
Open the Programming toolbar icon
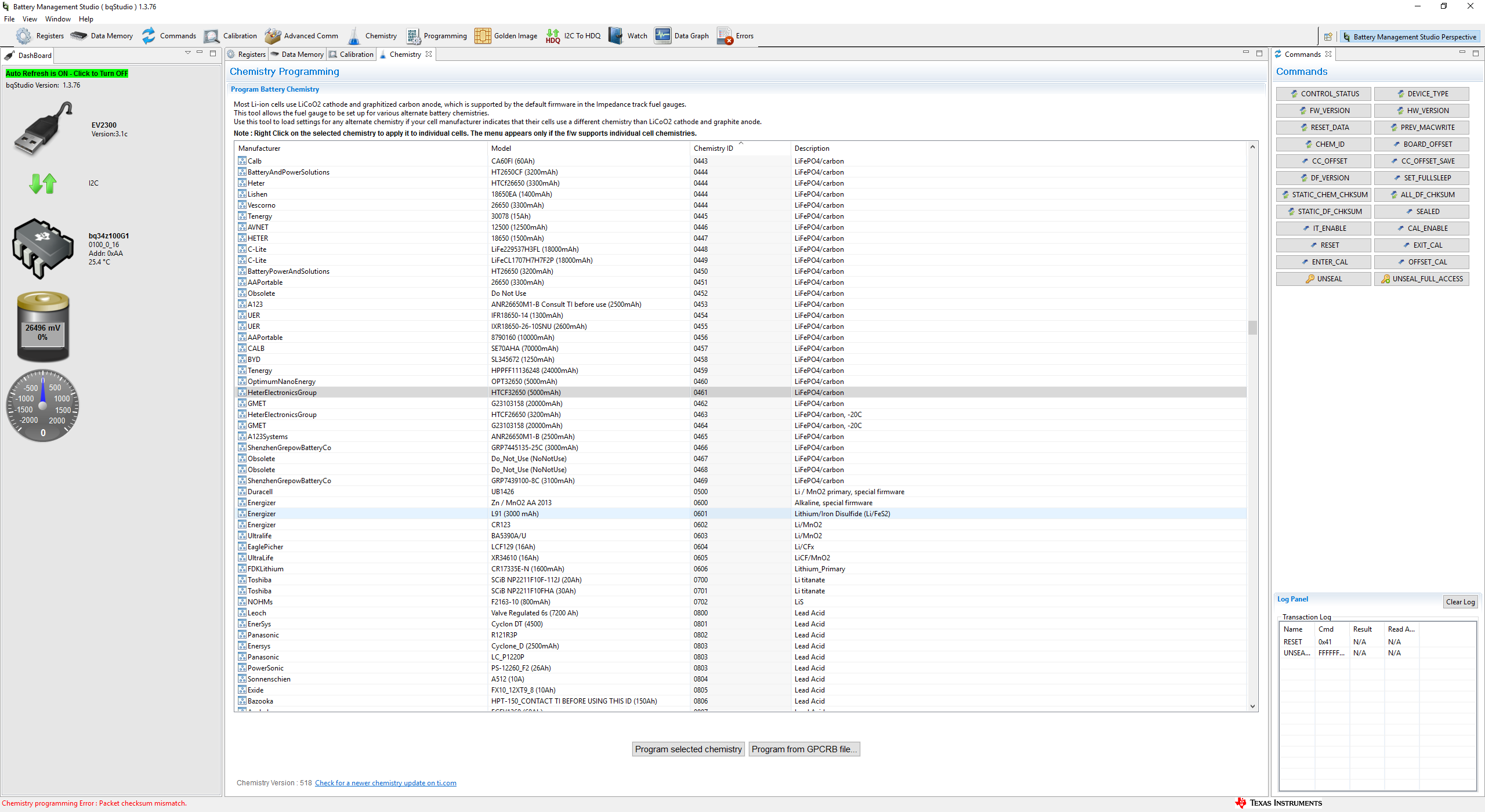[x=437, y=36]
